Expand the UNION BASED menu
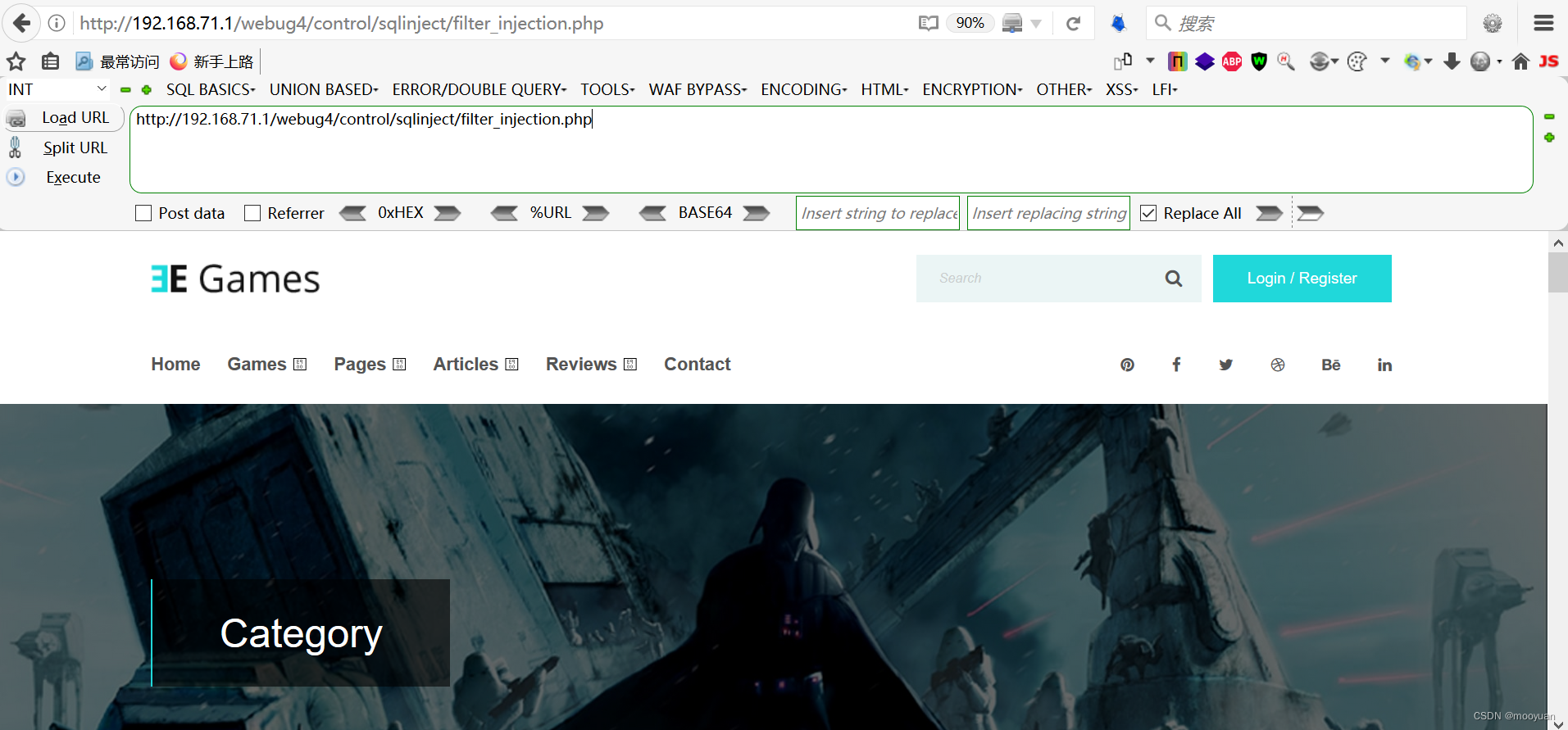The width and height of the screenshot is (1568, 730). pos(324,89)
